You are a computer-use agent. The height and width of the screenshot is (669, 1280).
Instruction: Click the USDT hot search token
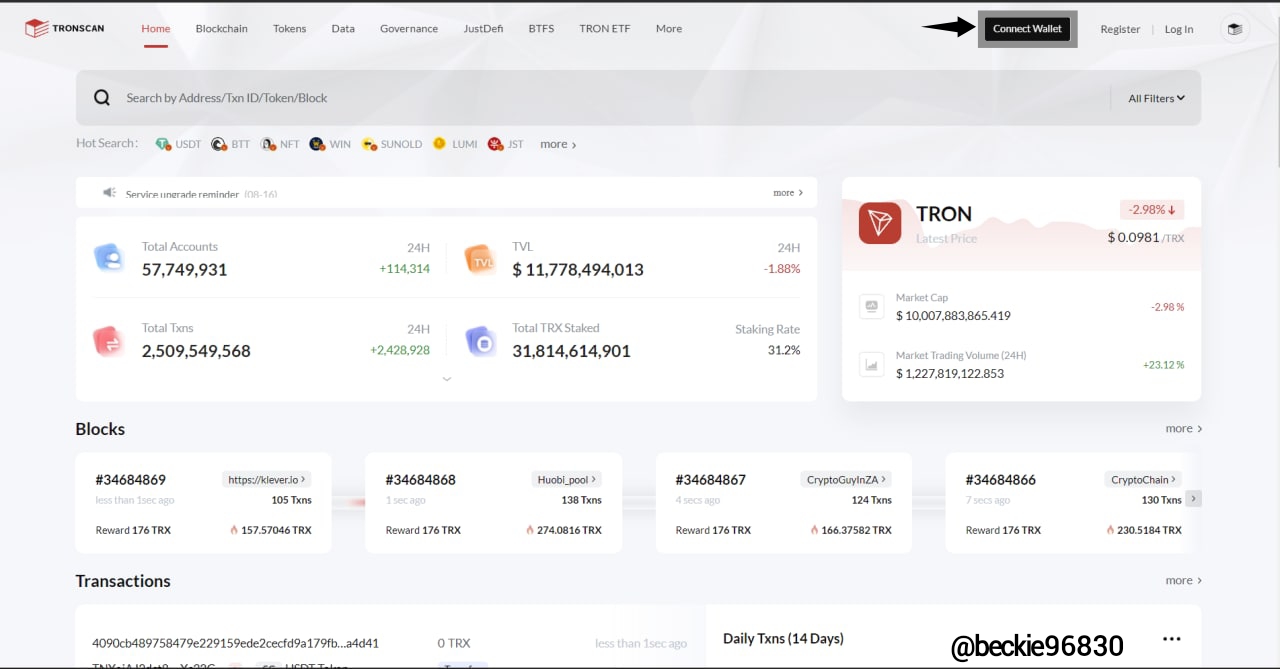click(x=178, y=144)
